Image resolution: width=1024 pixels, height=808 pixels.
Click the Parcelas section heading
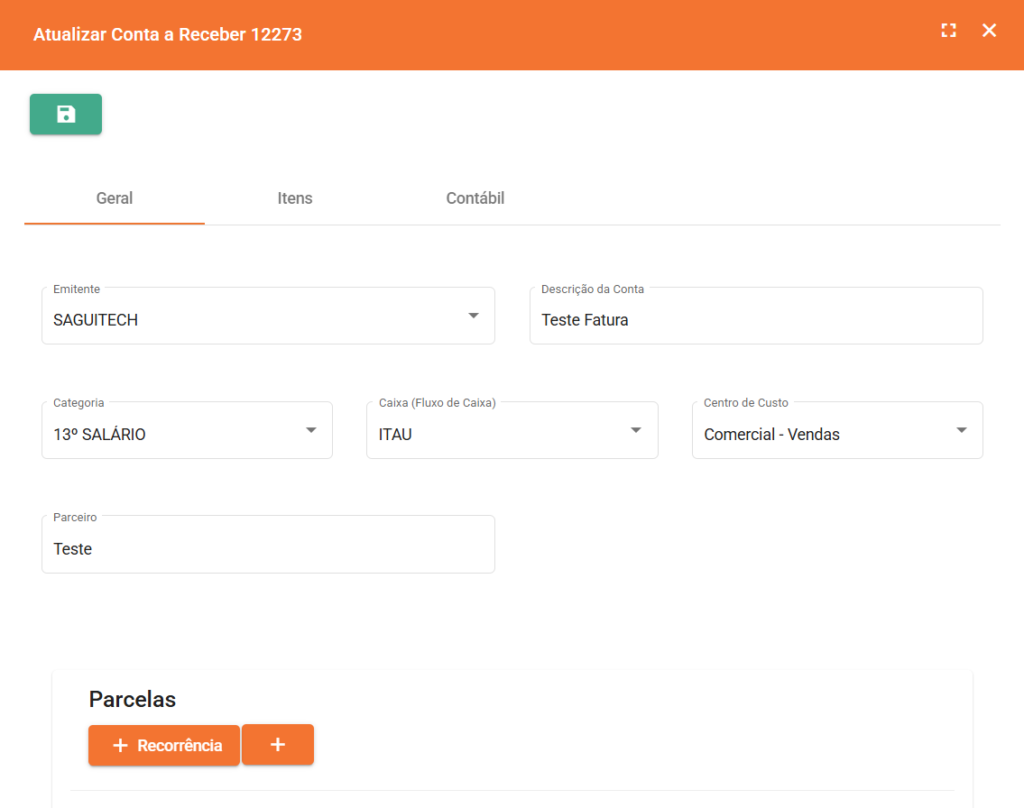pyautogui.click(x=132, y=699)
